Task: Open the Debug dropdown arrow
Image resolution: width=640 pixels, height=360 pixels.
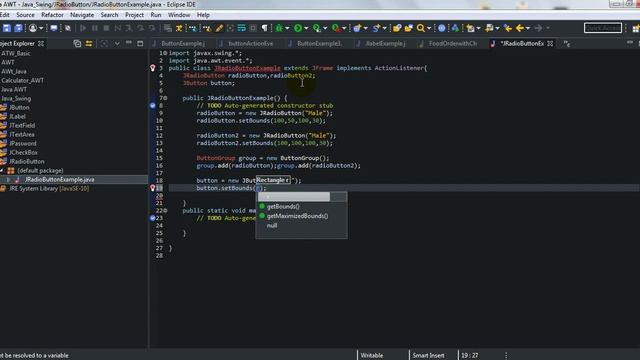Action: pyautogui.click(x=287, y=28)
